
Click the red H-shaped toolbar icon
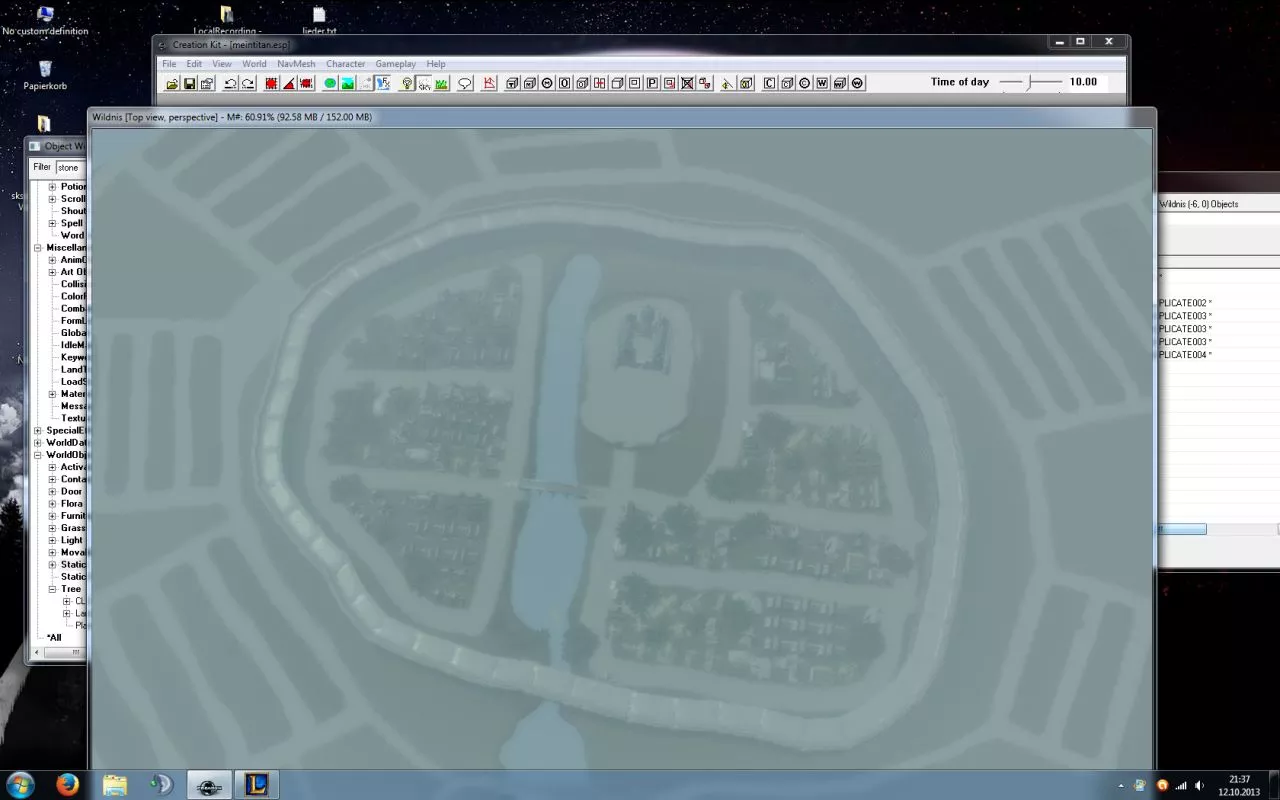[600, 83]
